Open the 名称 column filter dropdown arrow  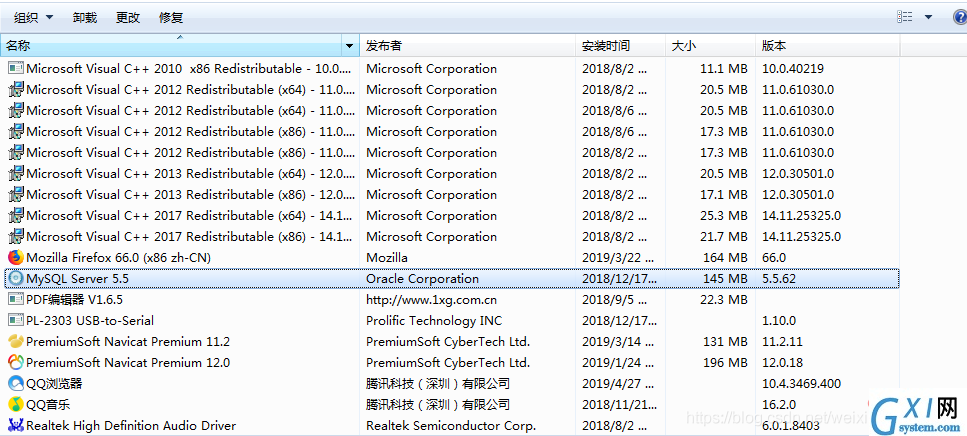(x=350, y=46)
